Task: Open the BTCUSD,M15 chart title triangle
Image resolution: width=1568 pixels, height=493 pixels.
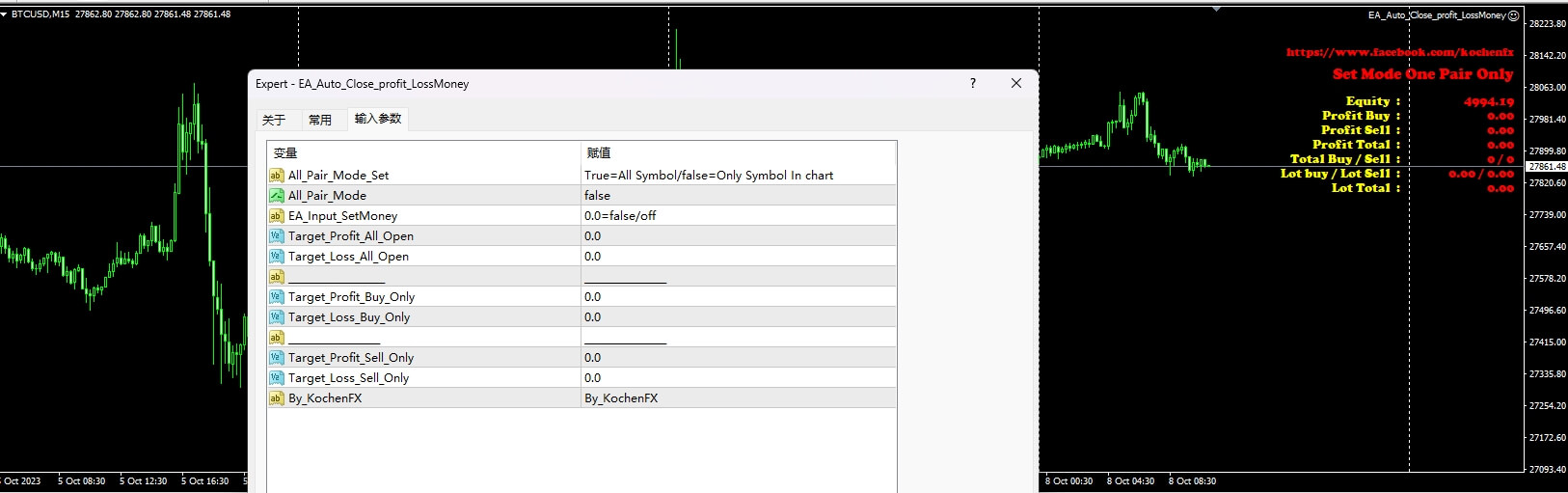Action: point(5,14)
